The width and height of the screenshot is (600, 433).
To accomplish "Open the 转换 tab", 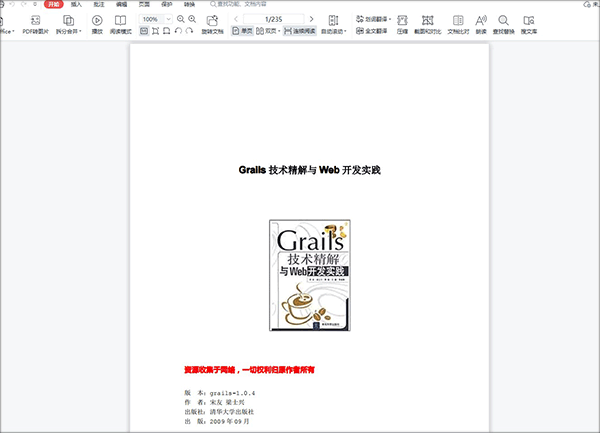I will pos(189,4).
